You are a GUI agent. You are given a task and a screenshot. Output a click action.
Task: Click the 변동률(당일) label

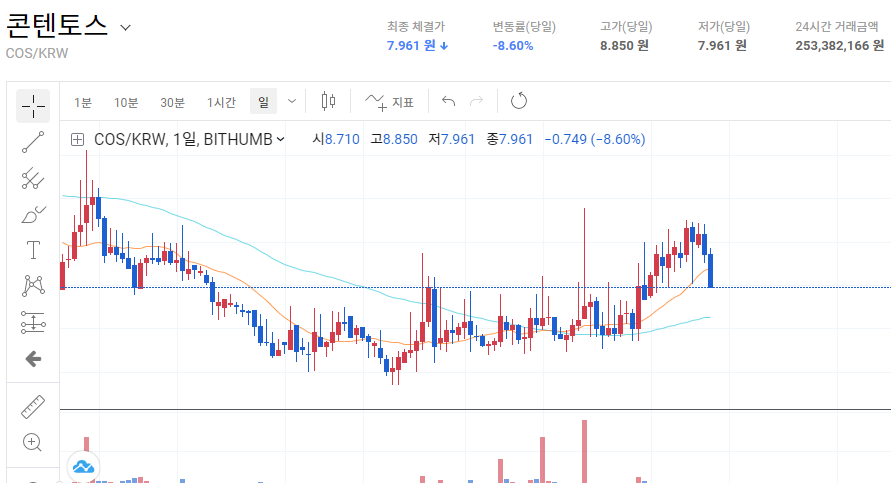[x=524, y=27]
